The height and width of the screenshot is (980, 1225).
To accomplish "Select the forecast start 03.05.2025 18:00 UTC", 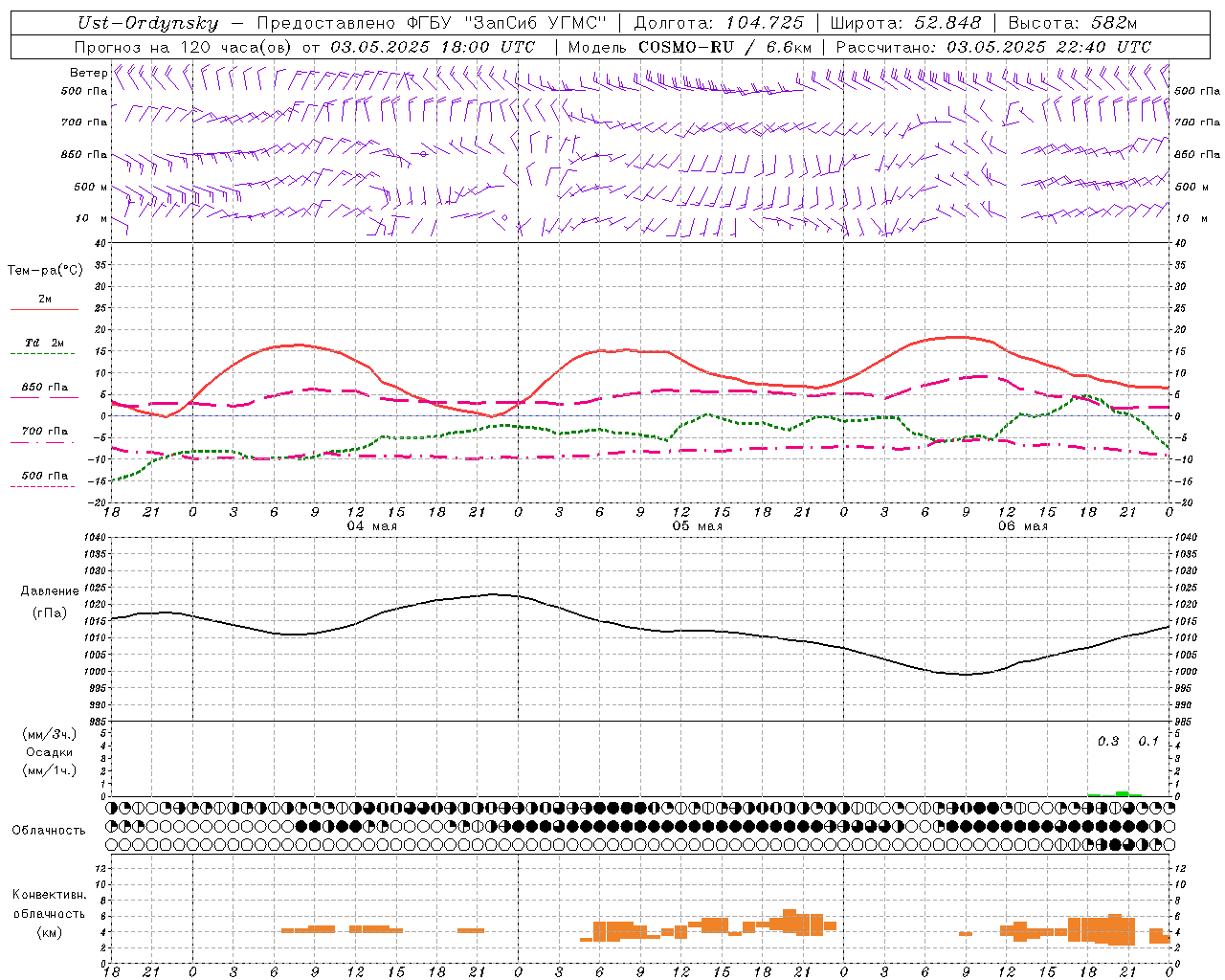I will click(x=433, y=47).
